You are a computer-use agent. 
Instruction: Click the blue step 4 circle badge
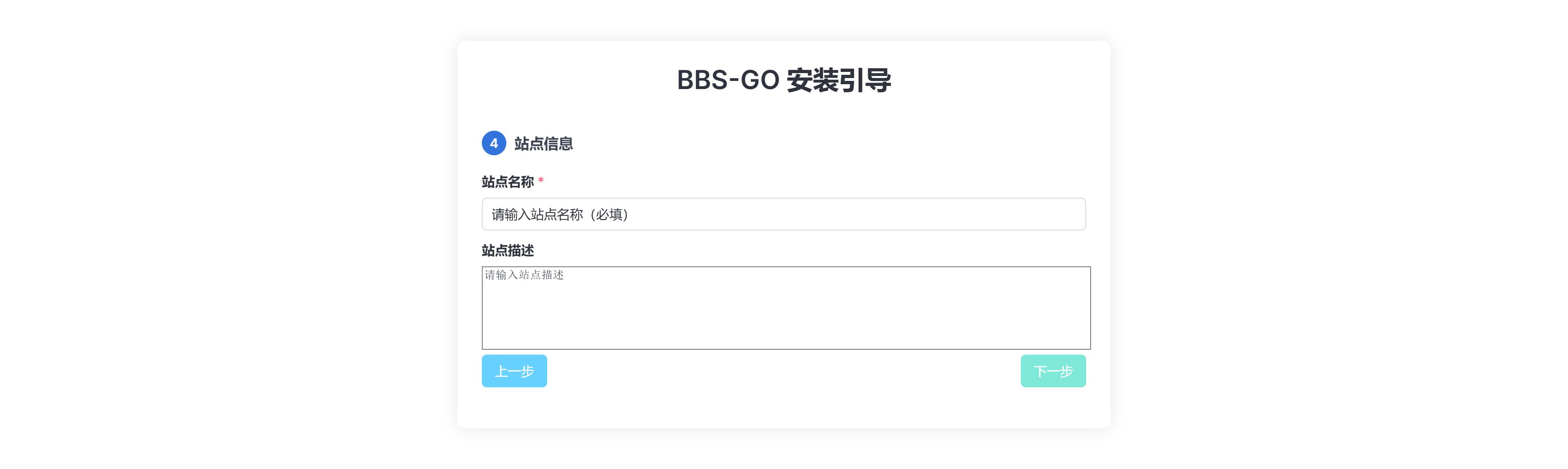(494, 143)
